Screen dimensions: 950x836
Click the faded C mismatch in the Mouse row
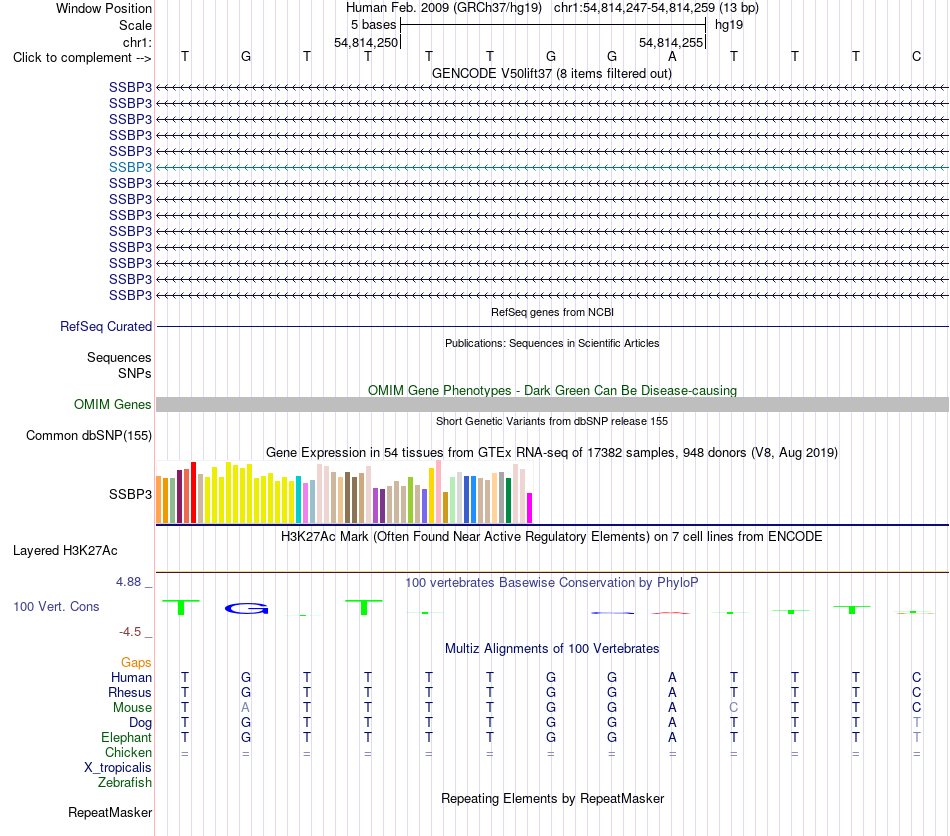click(733, 708)
